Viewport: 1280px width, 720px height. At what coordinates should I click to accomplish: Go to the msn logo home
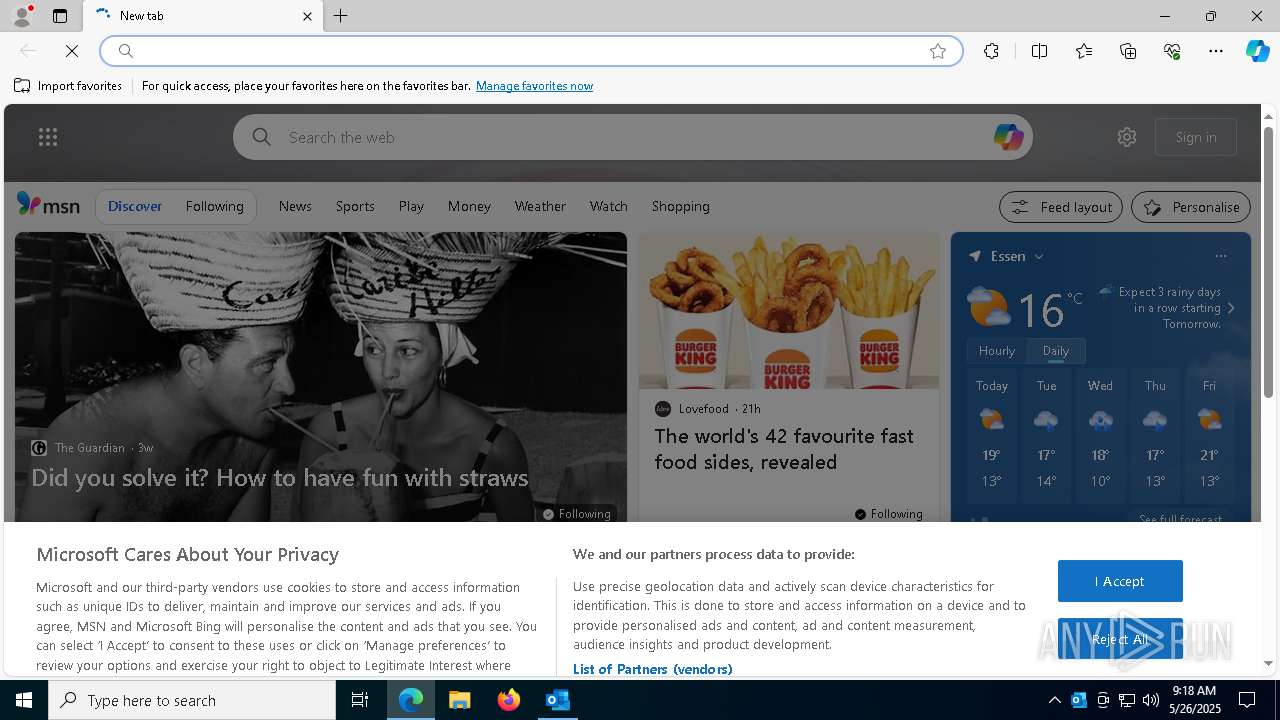click(x=48, y=205)
